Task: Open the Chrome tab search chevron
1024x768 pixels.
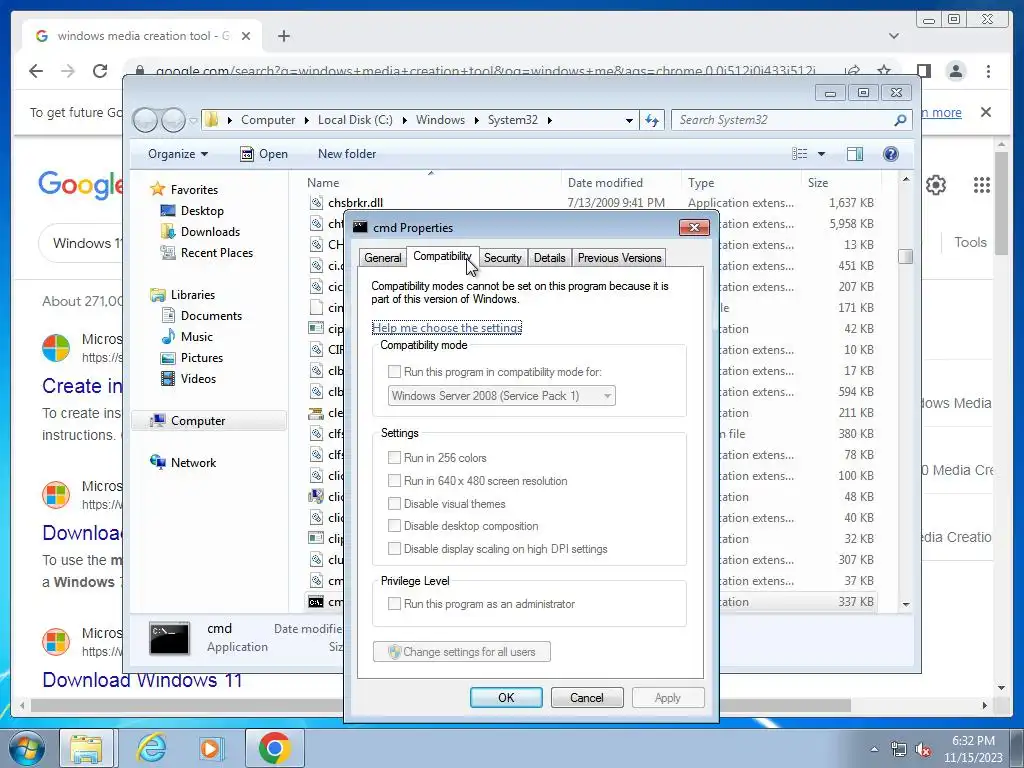Action: click(894, 36)
